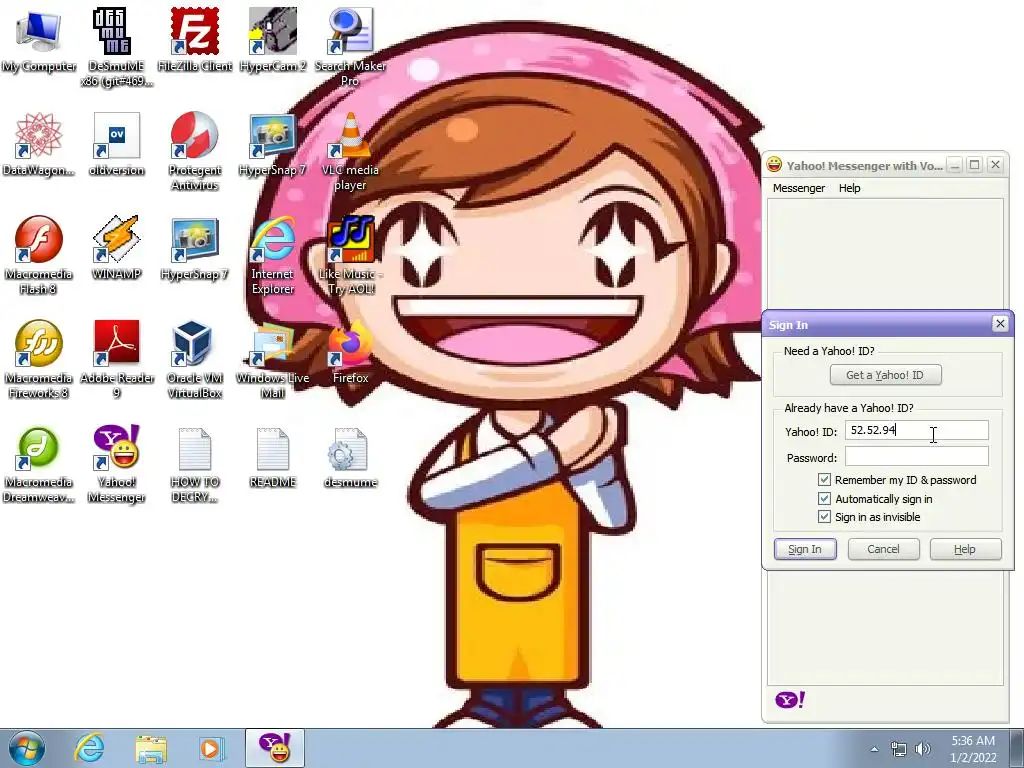
Task: Select Yahoo! Messenger desktop shortcut
Action: pyautogui.click(x=116, y=464)
